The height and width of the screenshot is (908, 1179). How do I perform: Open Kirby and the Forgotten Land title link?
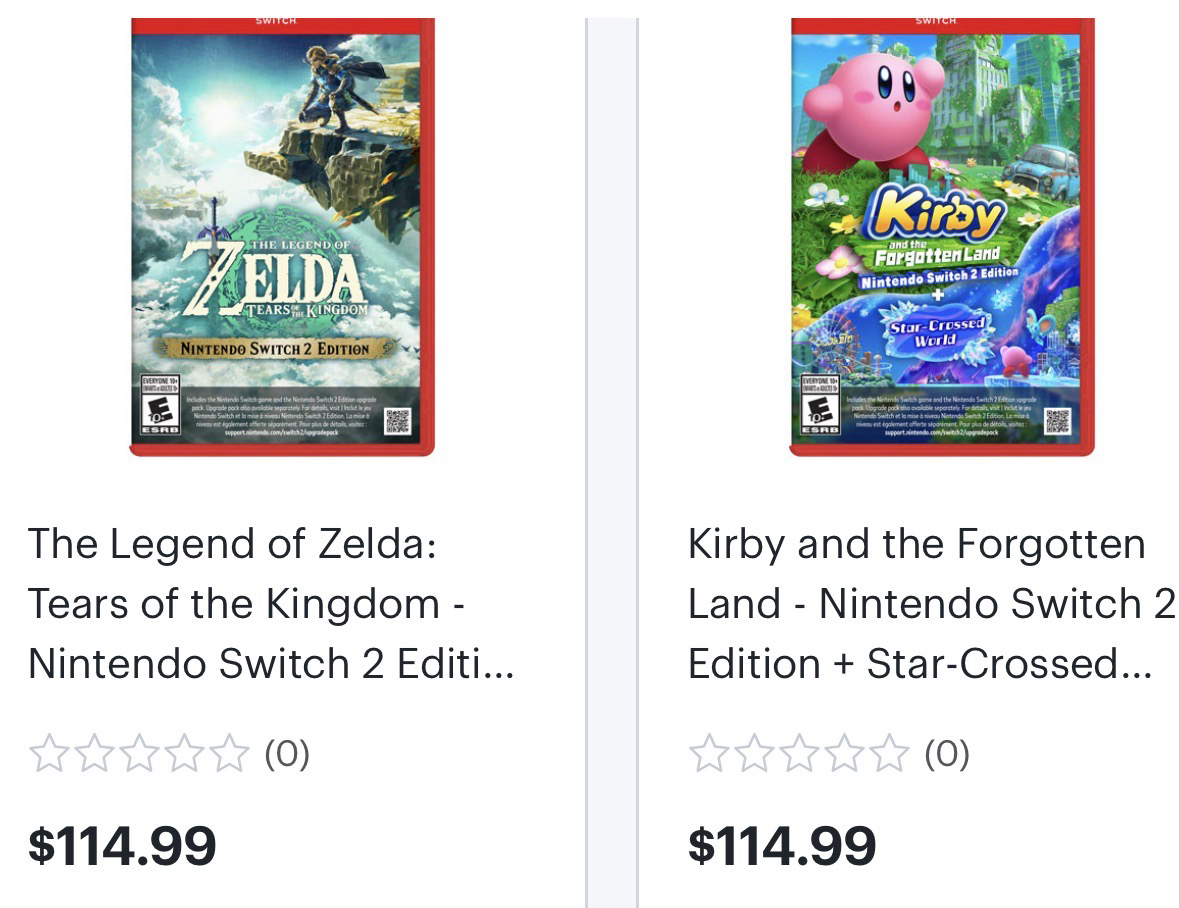(x=930, y=604)
